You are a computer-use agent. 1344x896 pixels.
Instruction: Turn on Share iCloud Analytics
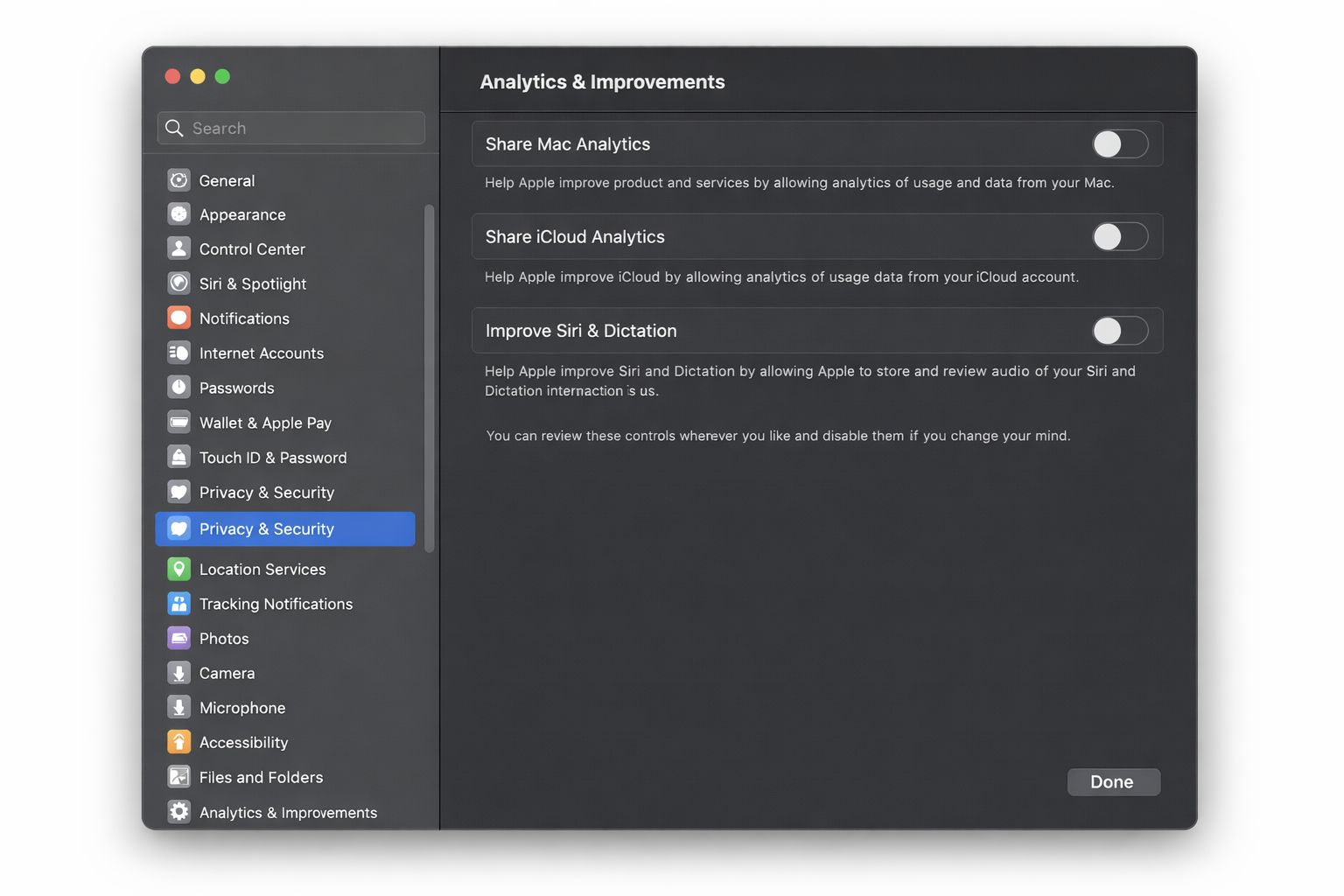tap(1119, 237)
